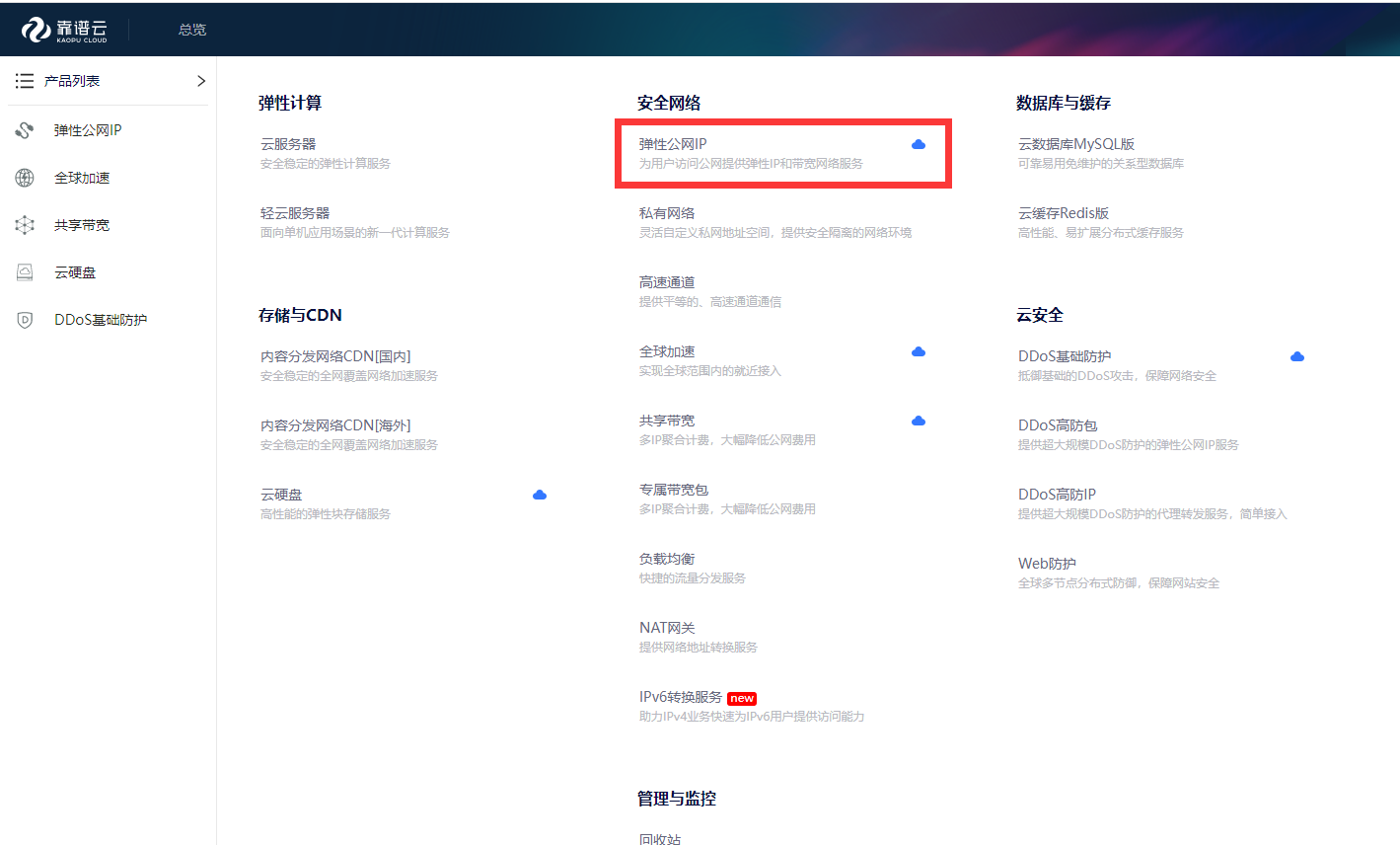Open the 云服务器 product link

tap(288, 144)
